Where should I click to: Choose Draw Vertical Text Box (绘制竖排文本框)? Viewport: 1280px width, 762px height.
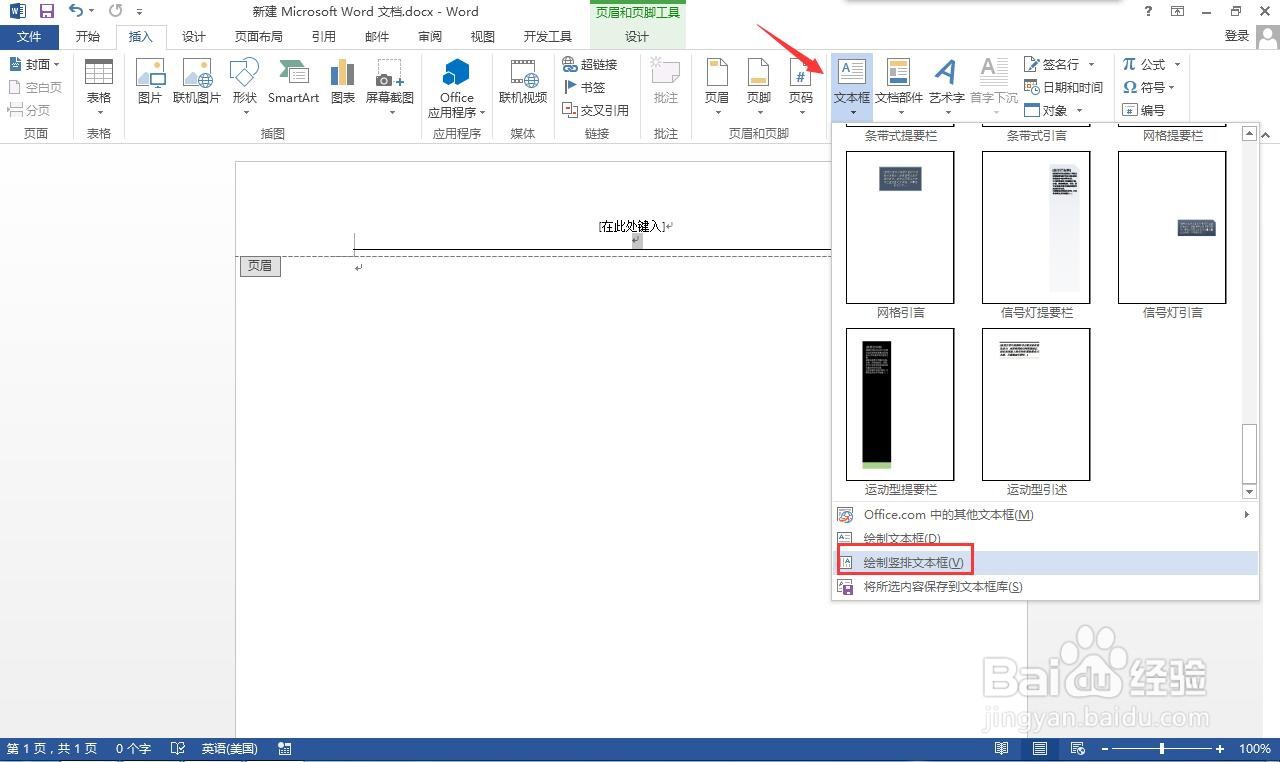(1045, 563)
